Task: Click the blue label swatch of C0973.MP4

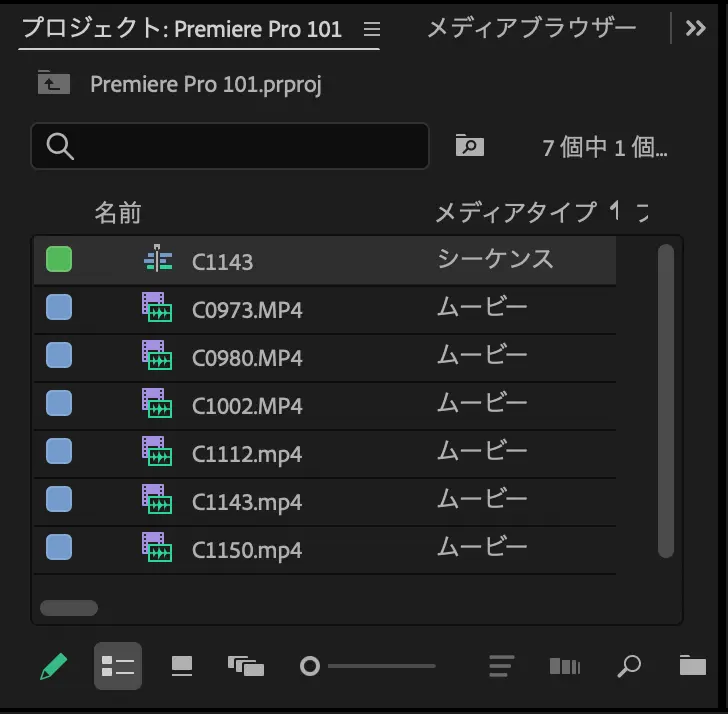Action: click(59, 307)
